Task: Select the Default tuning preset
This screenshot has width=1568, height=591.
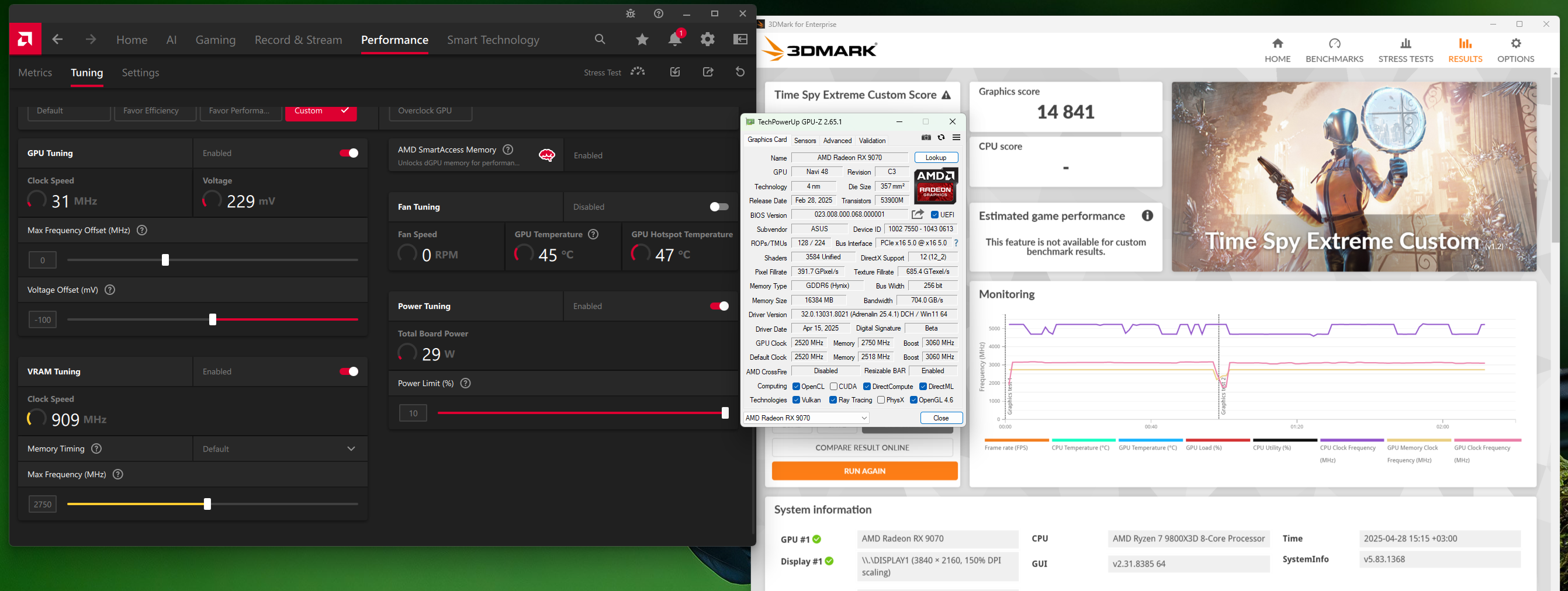Action: pyautogui.click(x=69, y=113)
